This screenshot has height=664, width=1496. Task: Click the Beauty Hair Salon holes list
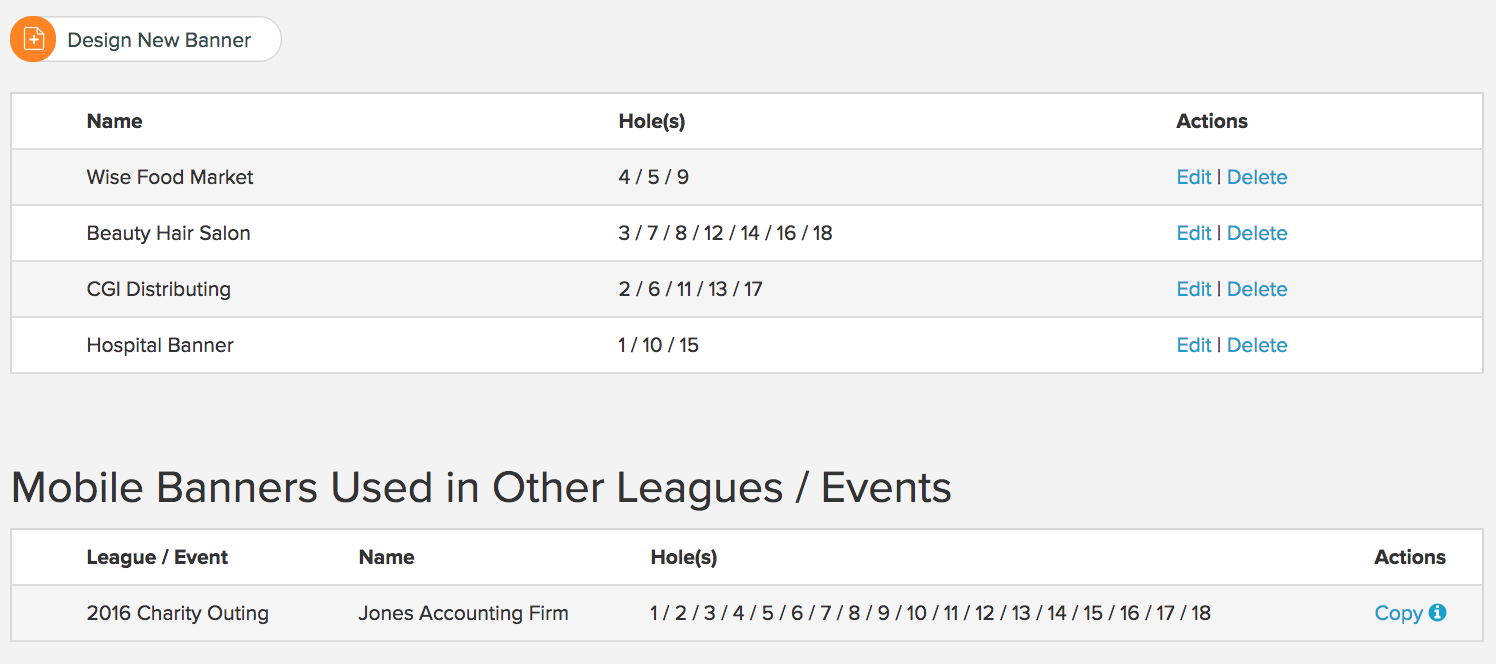pos(725,233)
